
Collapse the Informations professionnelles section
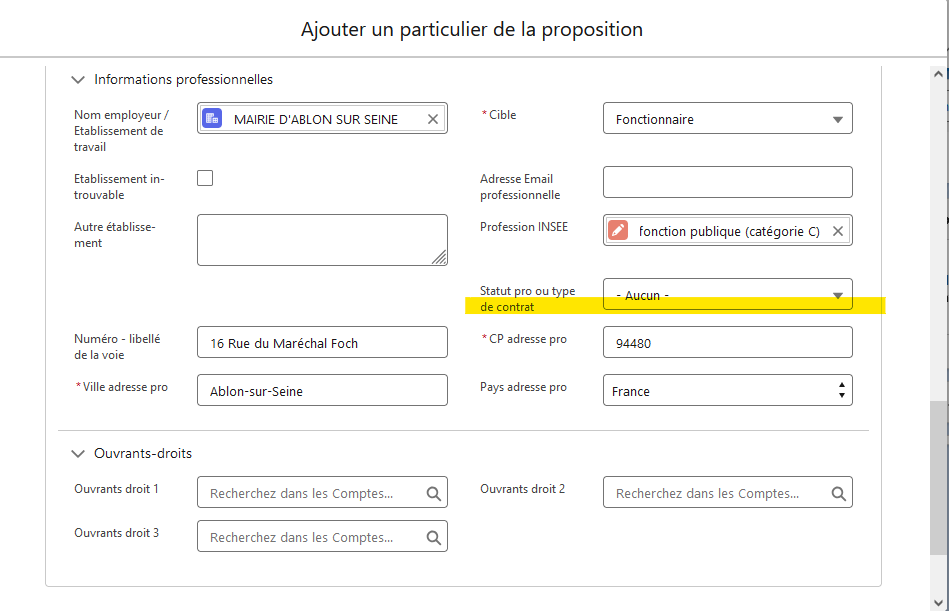(78, 79)
